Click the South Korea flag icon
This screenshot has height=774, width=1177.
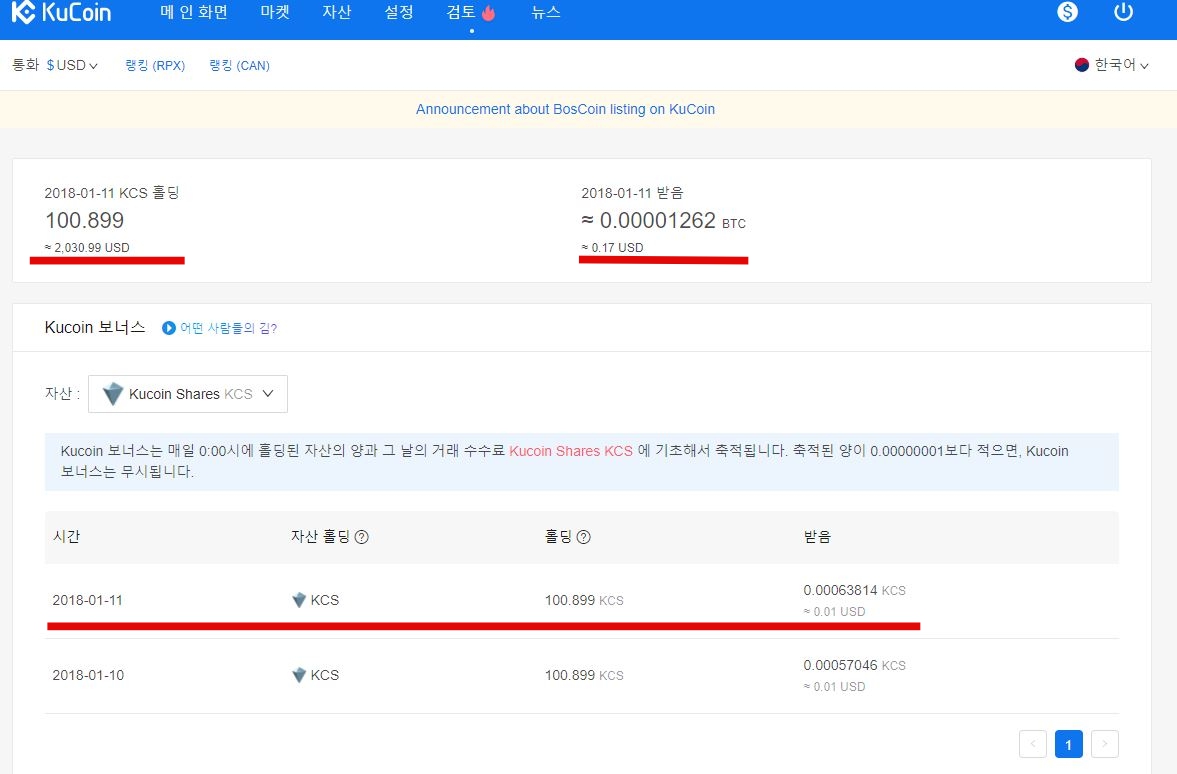click(1082, 65)
